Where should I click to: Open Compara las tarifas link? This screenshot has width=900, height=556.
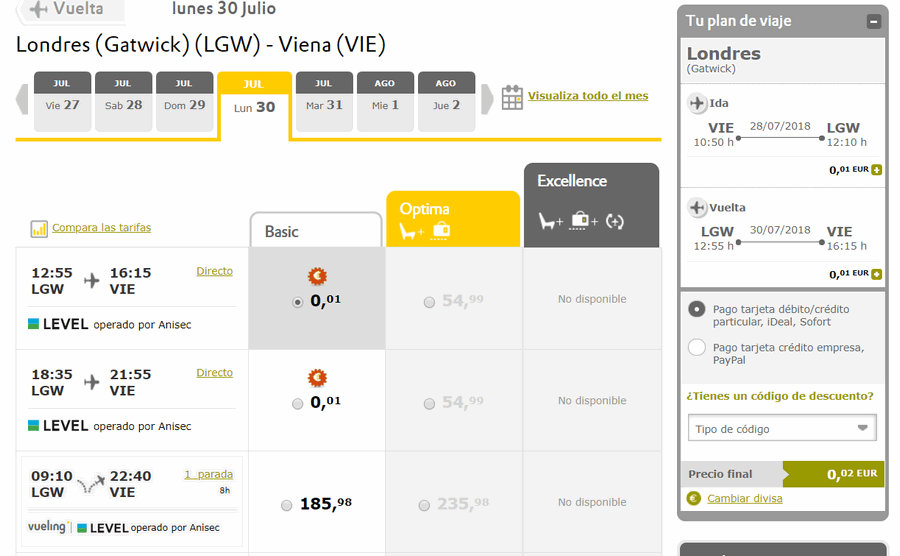click(102, 228)
